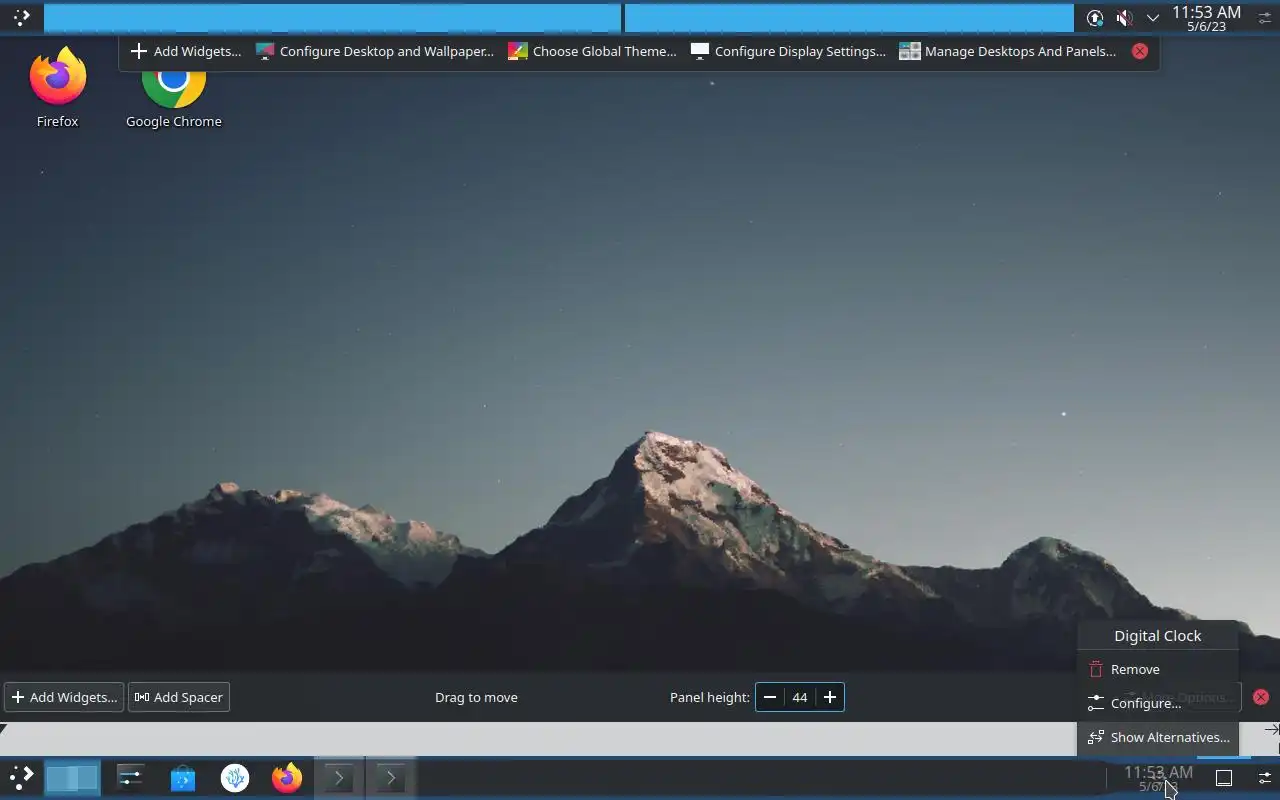This screenshot has width=1280, height=800.
Task: Open Configure Display Settings
Action: coord(788,51)
